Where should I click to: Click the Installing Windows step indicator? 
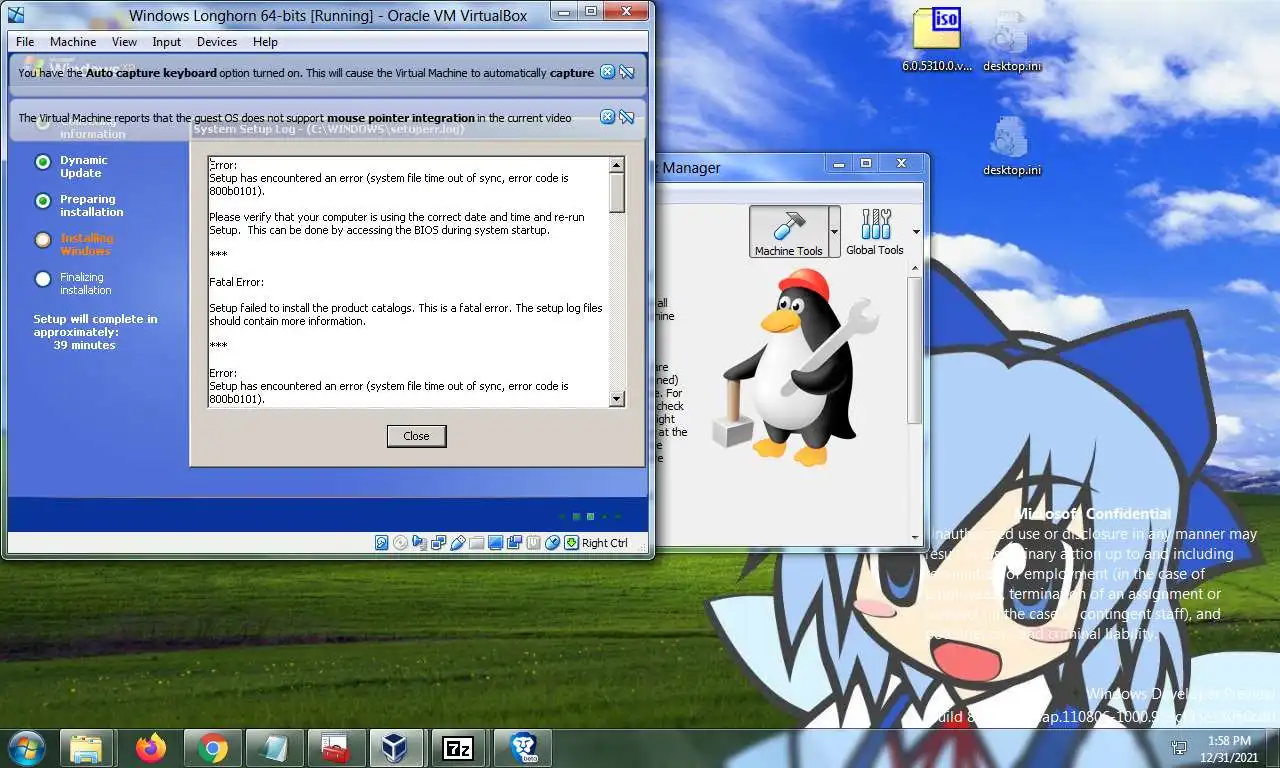43,240
